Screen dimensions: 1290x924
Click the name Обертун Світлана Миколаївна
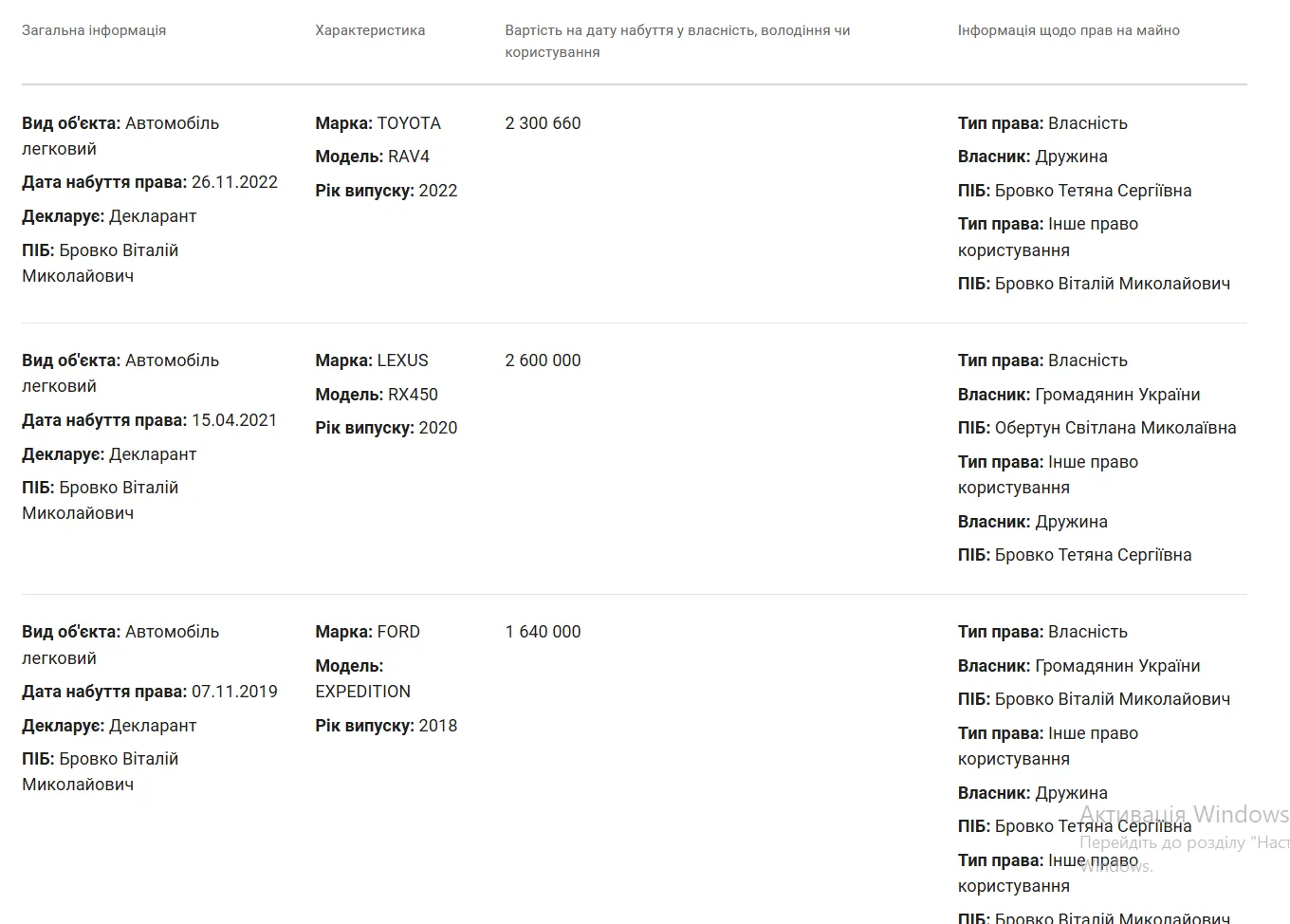point(1115,428)
